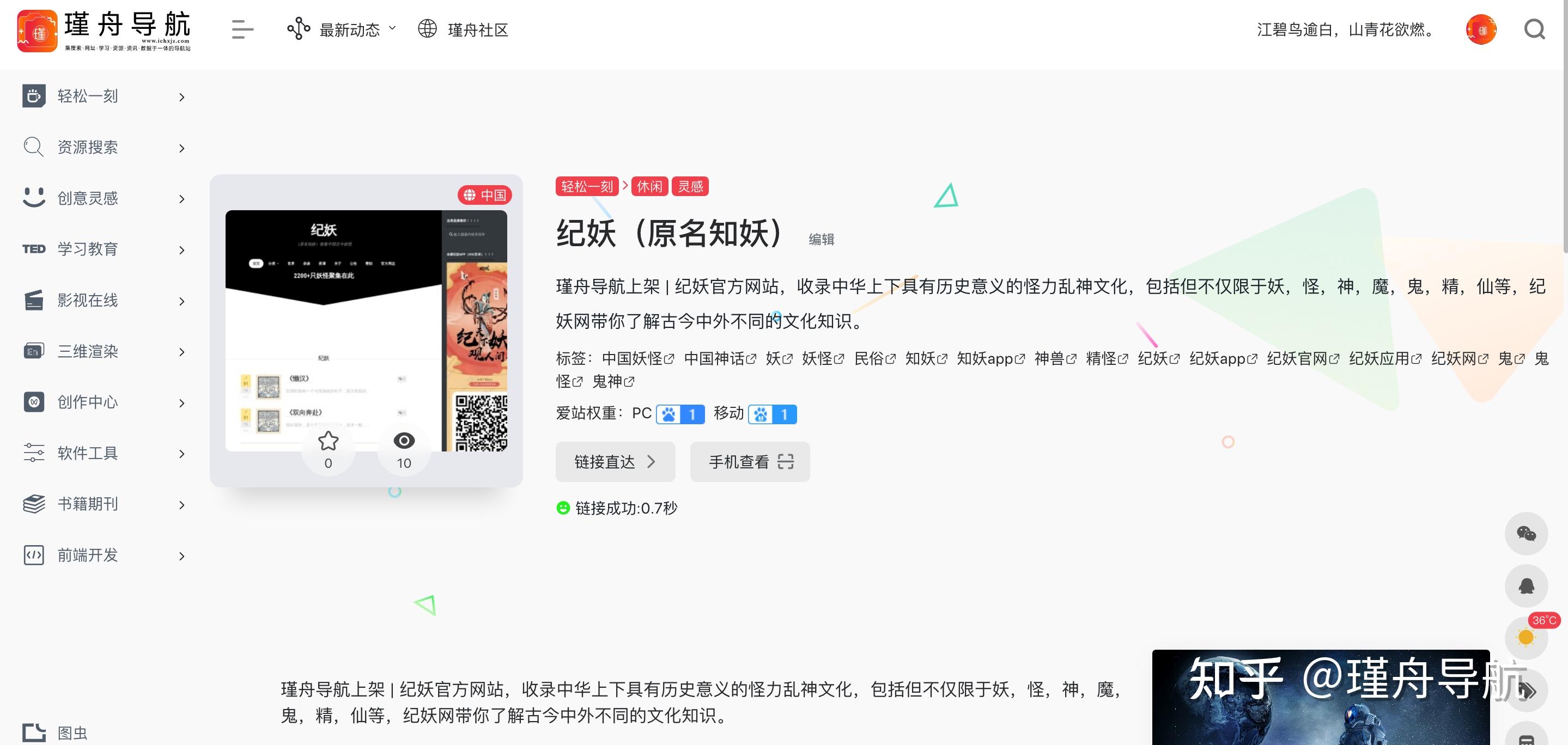Expand 三维渲染 sidebar chevron
This screenshot has width=1568, height=745.
[x=181, y=352]
